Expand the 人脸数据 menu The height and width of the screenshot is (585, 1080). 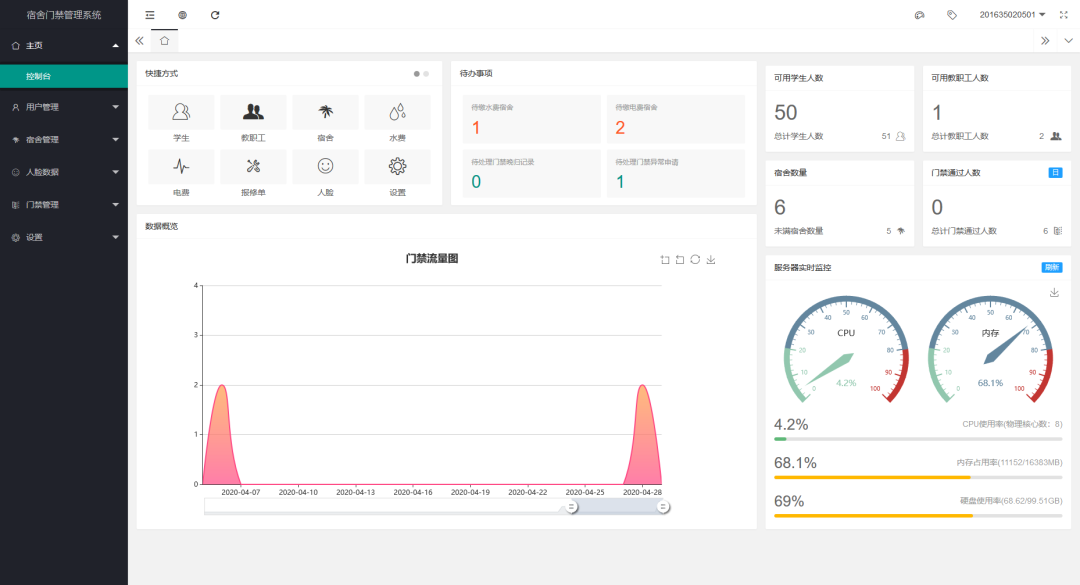pyautogui.click(x=64, y=172)
